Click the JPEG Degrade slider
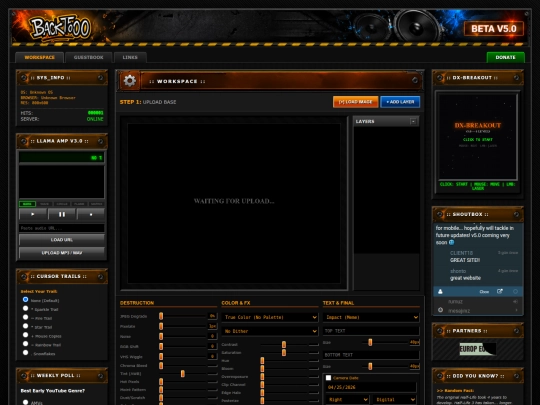This screenshot has width=540, height=405. [x=183, y=316]
